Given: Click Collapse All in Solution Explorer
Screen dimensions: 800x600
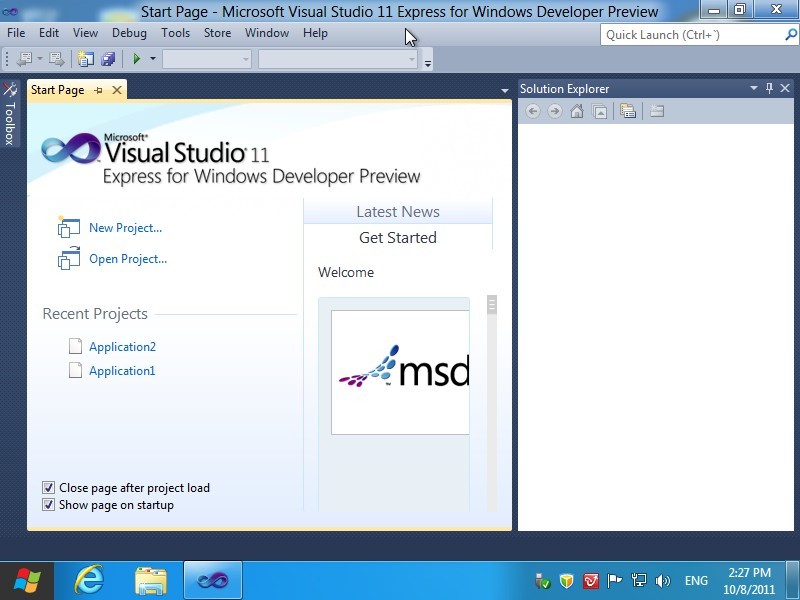Looking at the screenshot, I should (x=599, y=111).
